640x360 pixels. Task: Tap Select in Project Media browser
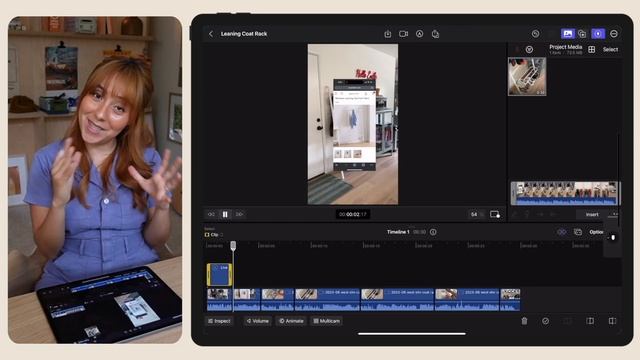click(x=610, y=49)
